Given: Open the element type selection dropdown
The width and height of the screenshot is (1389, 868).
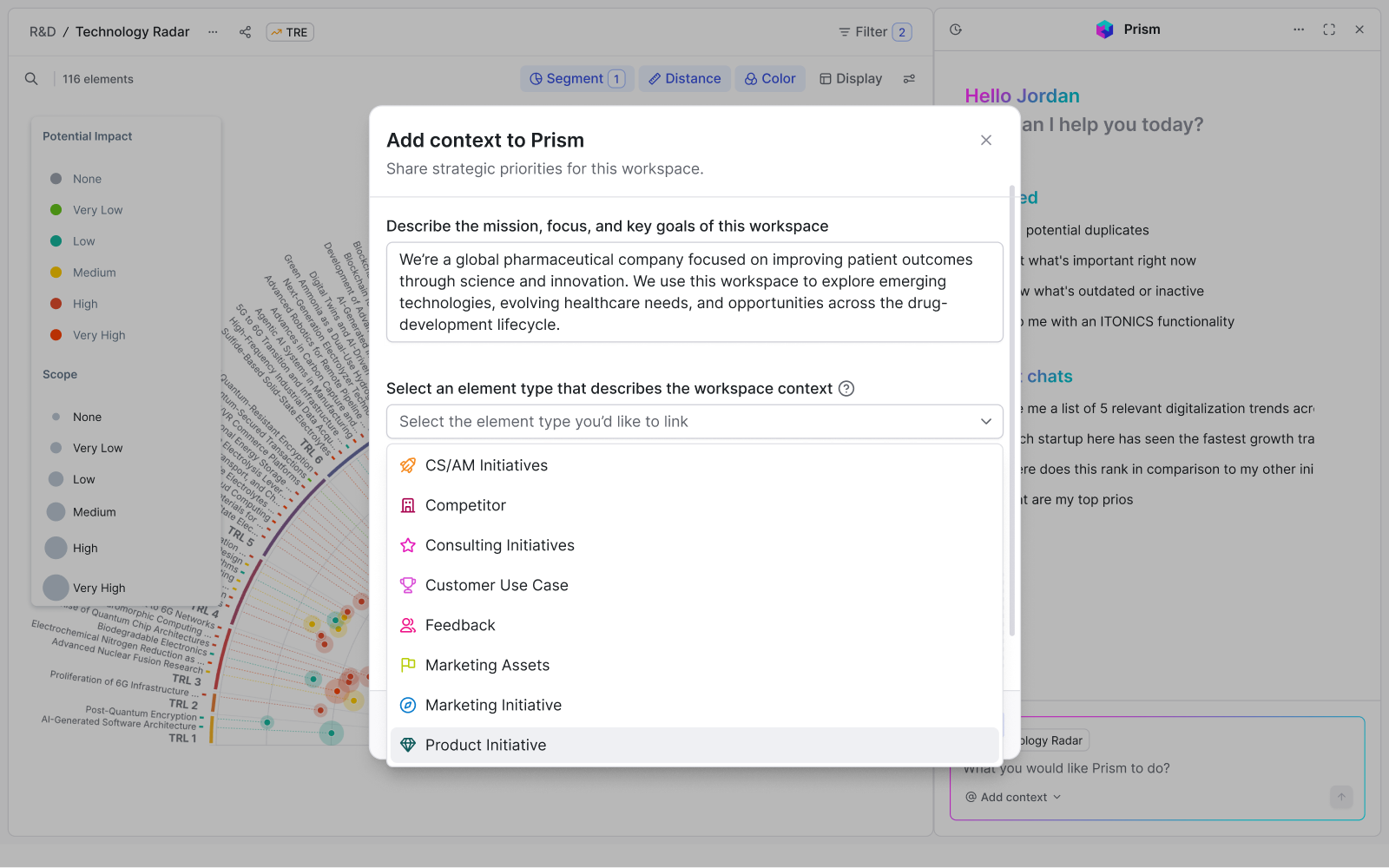Looking at the screenshot, I should point(694,422).
